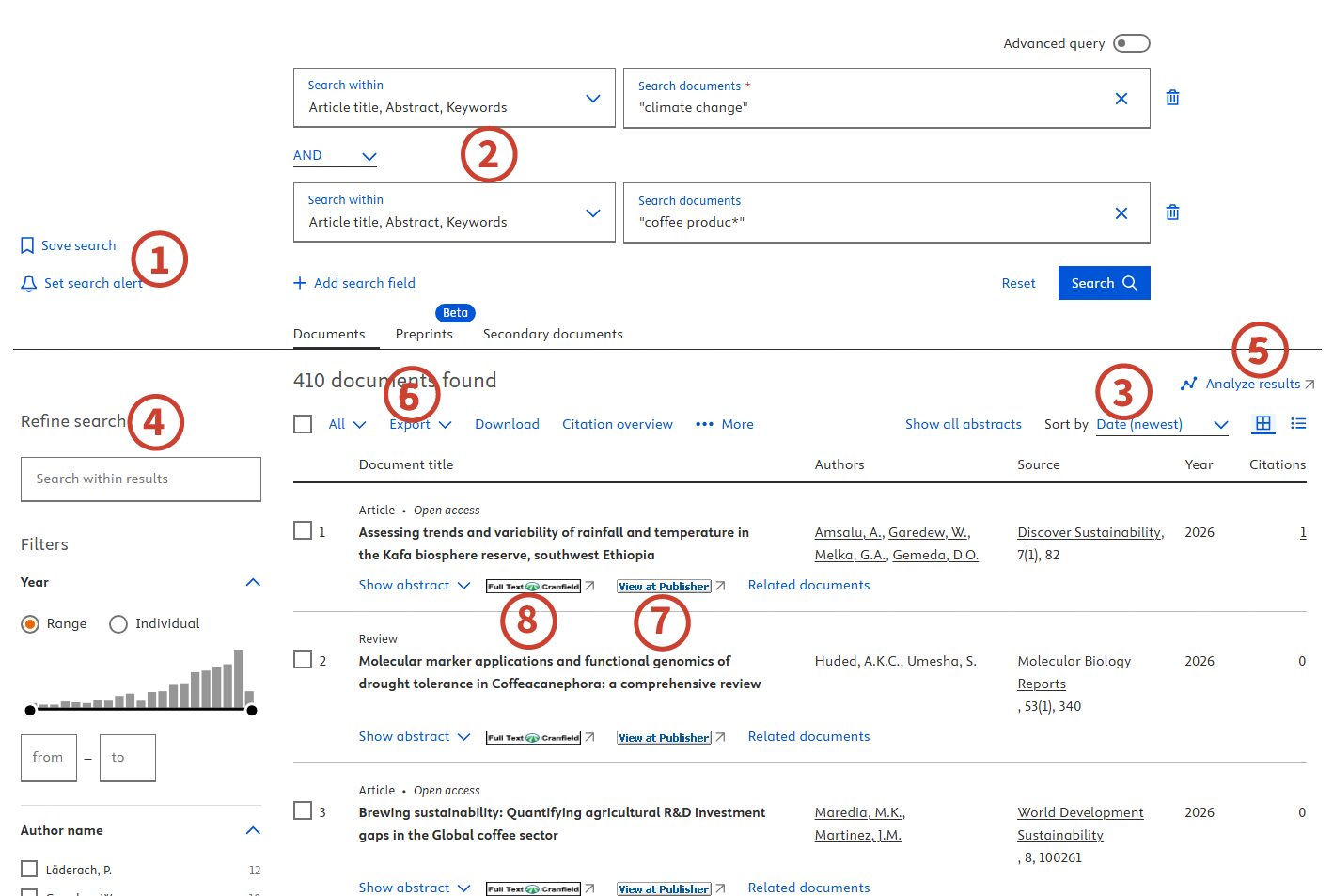This screenshot has height=896, width=1333.
Task: Click the Citation overview link
Action: (617, 424)
